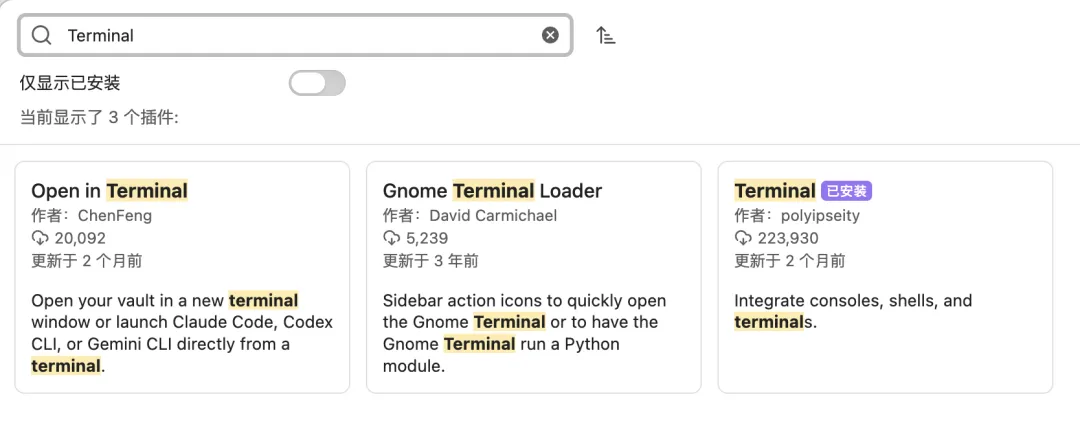Click the Sidebar action icons description text

pos(524,301)
